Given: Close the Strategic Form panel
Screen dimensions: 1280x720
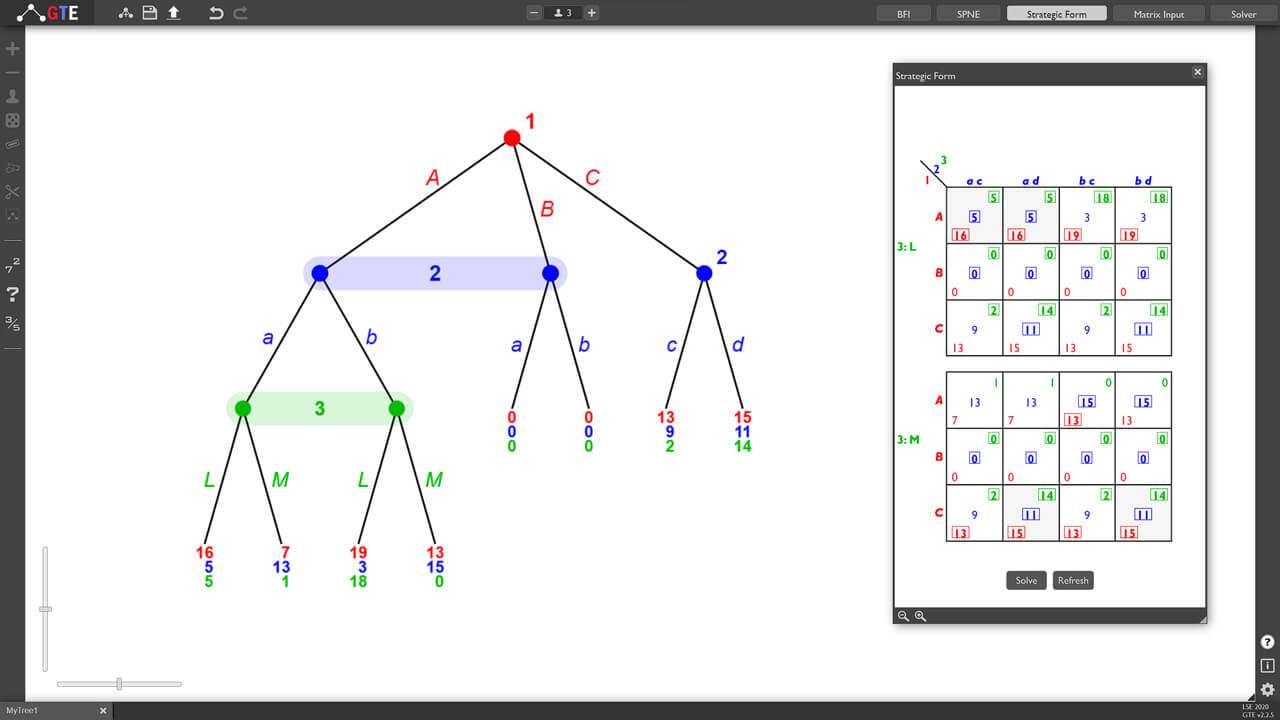Looking at the screenshot, I should 1197,72.
